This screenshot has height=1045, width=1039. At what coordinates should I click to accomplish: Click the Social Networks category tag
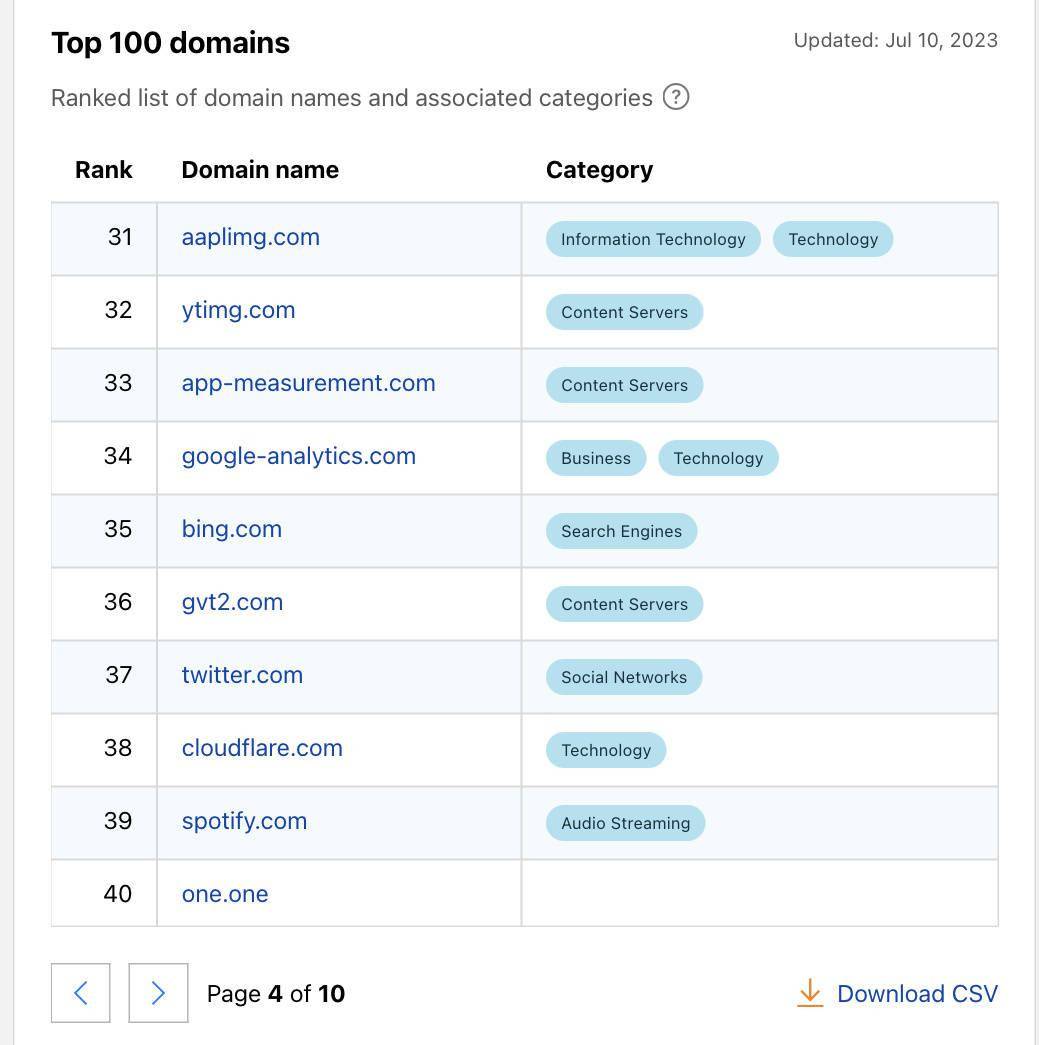623,677
